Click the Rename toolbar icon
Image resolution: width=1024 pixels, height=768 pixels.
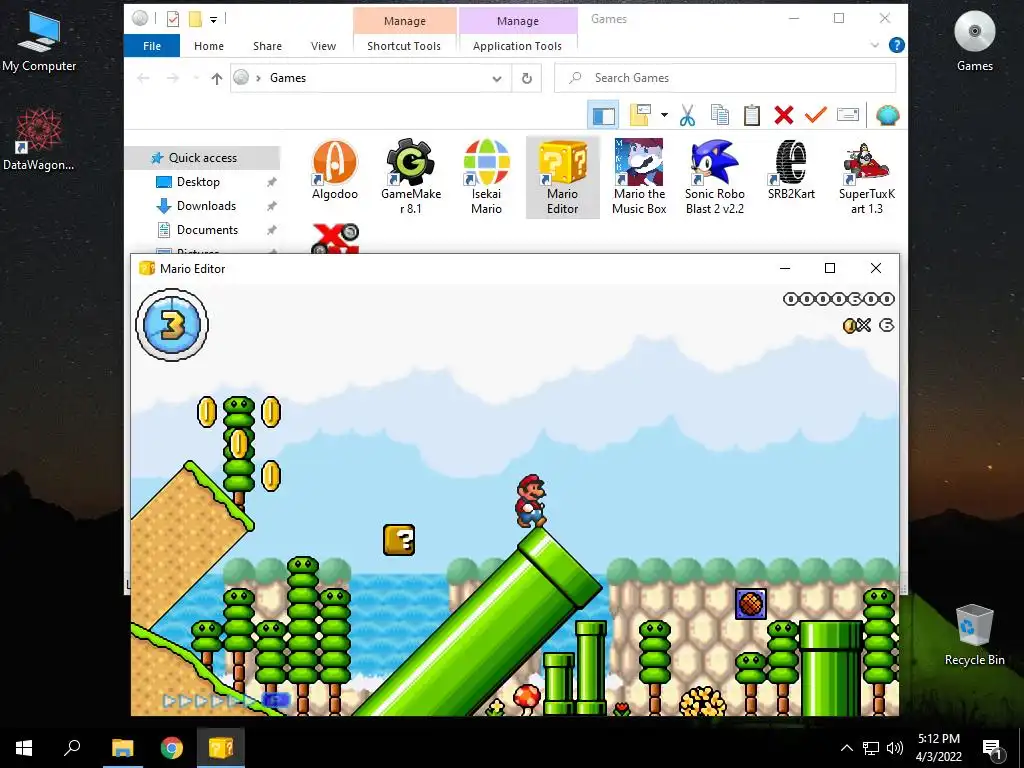848,116
